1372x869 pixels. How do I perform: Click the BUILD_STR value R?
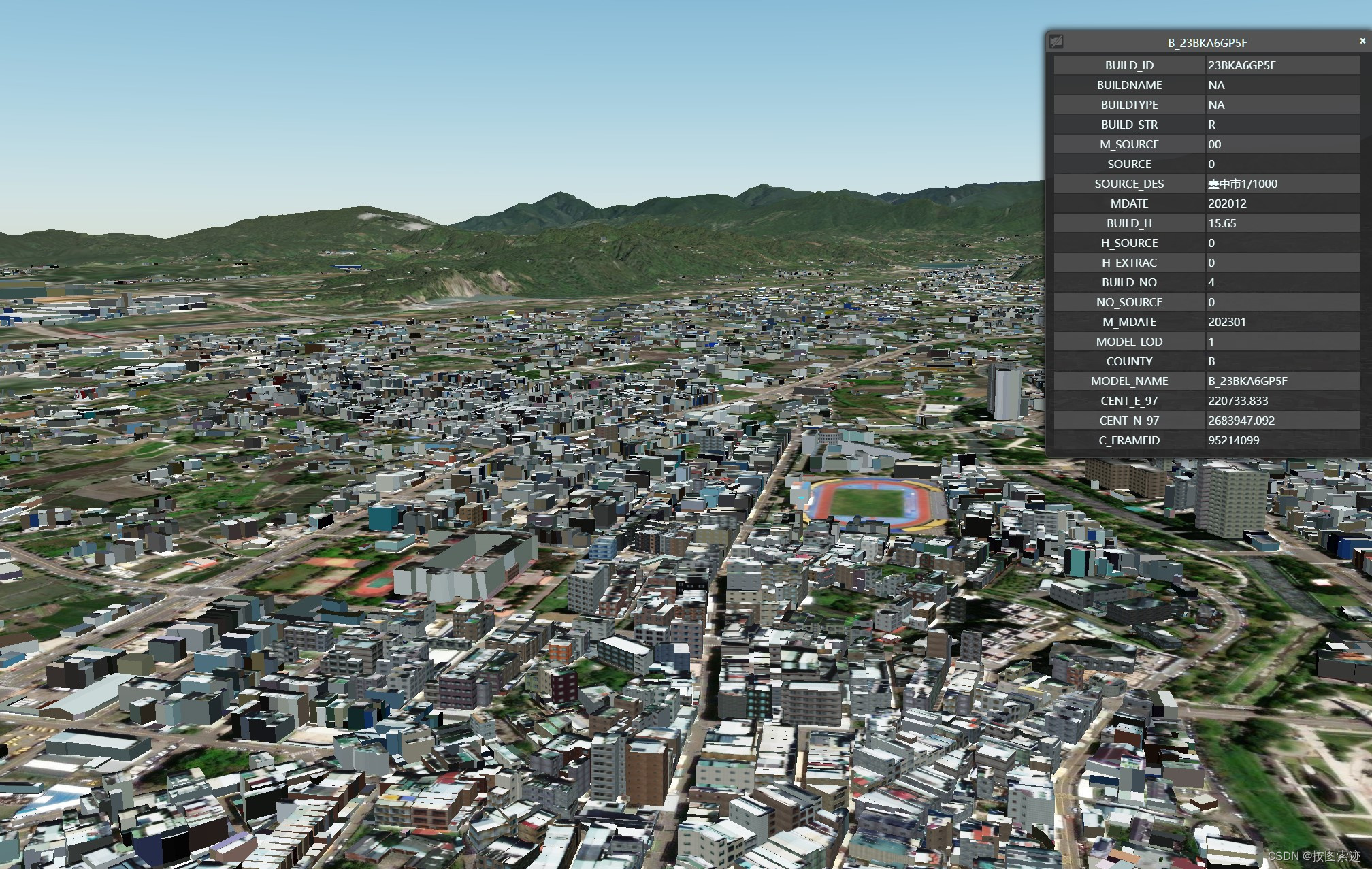pyautogui.click(x=1211, y=125)
